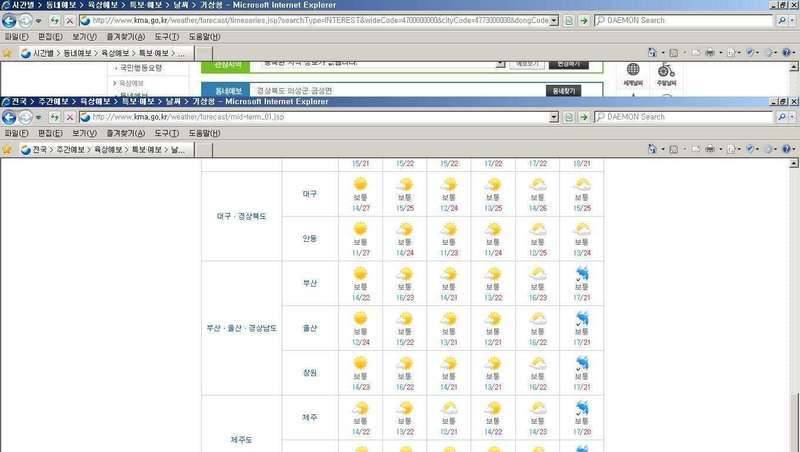Refresh the 시간별 동네예보 page
The height and width of the screenshot is (452, 800).
(x=55, y=20)
